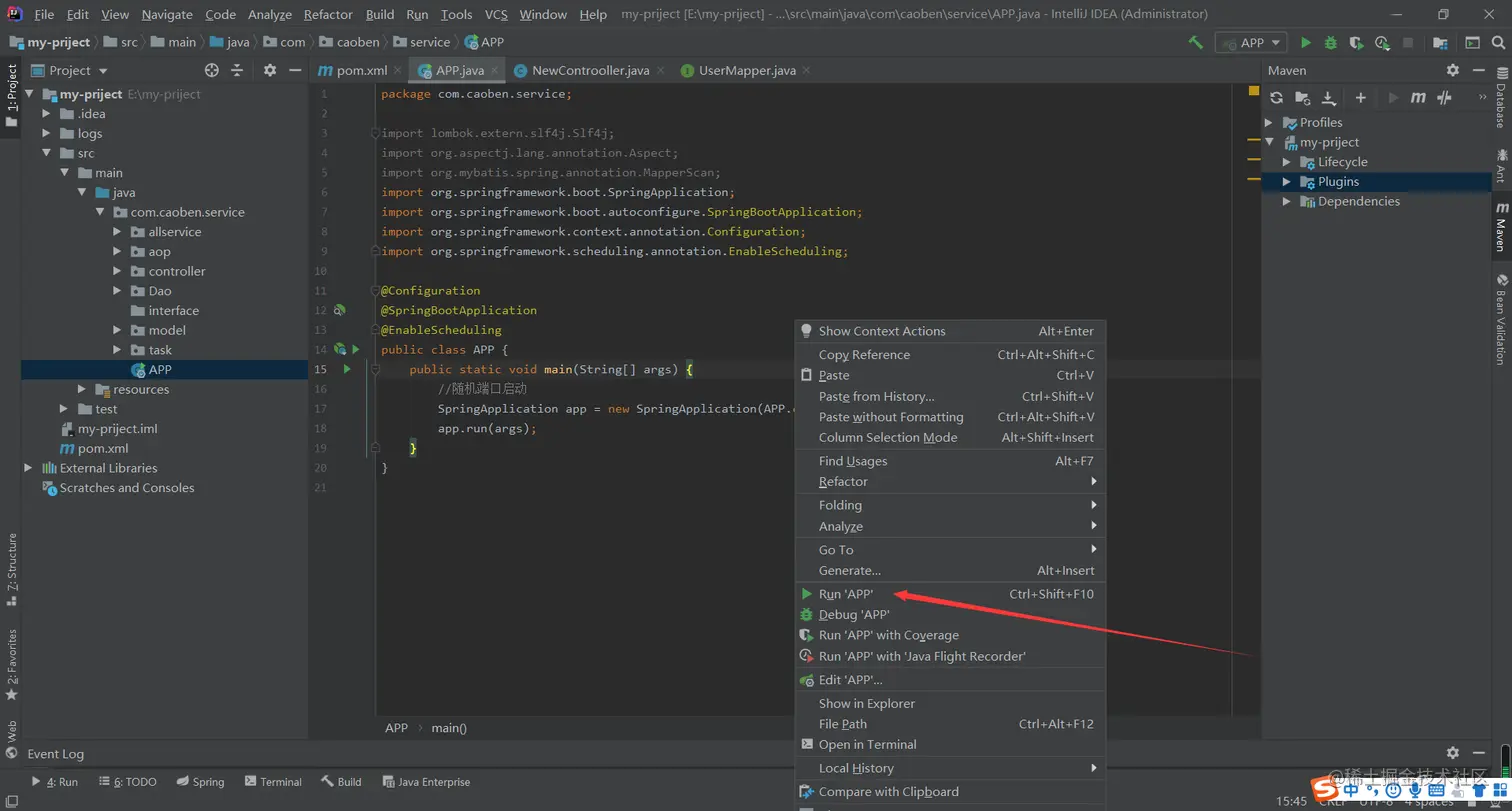Toggle Maven Offline Mode icon

1444,98
